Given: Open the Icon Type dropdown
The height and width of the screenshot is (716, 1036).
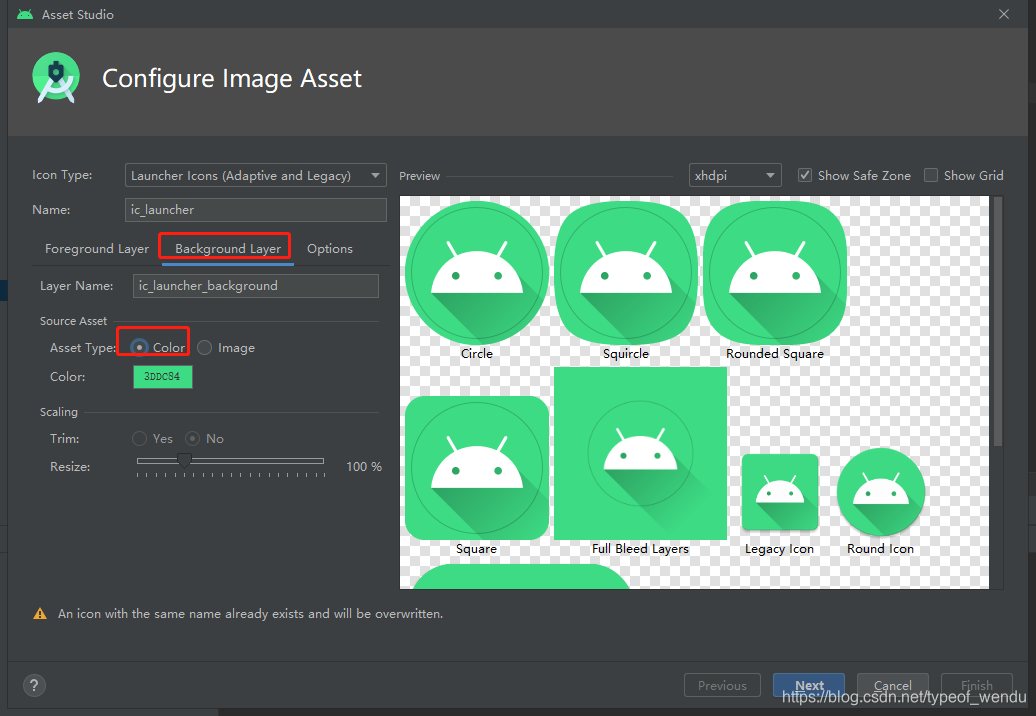Looking at the screenshot, I should pos(256,175).
